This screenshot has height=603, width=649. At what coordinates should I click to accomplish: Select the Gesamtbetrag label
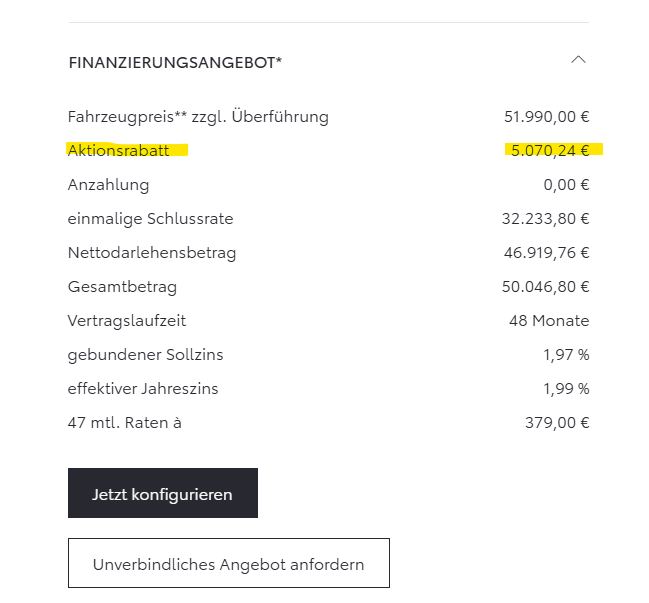pos(122,287)
